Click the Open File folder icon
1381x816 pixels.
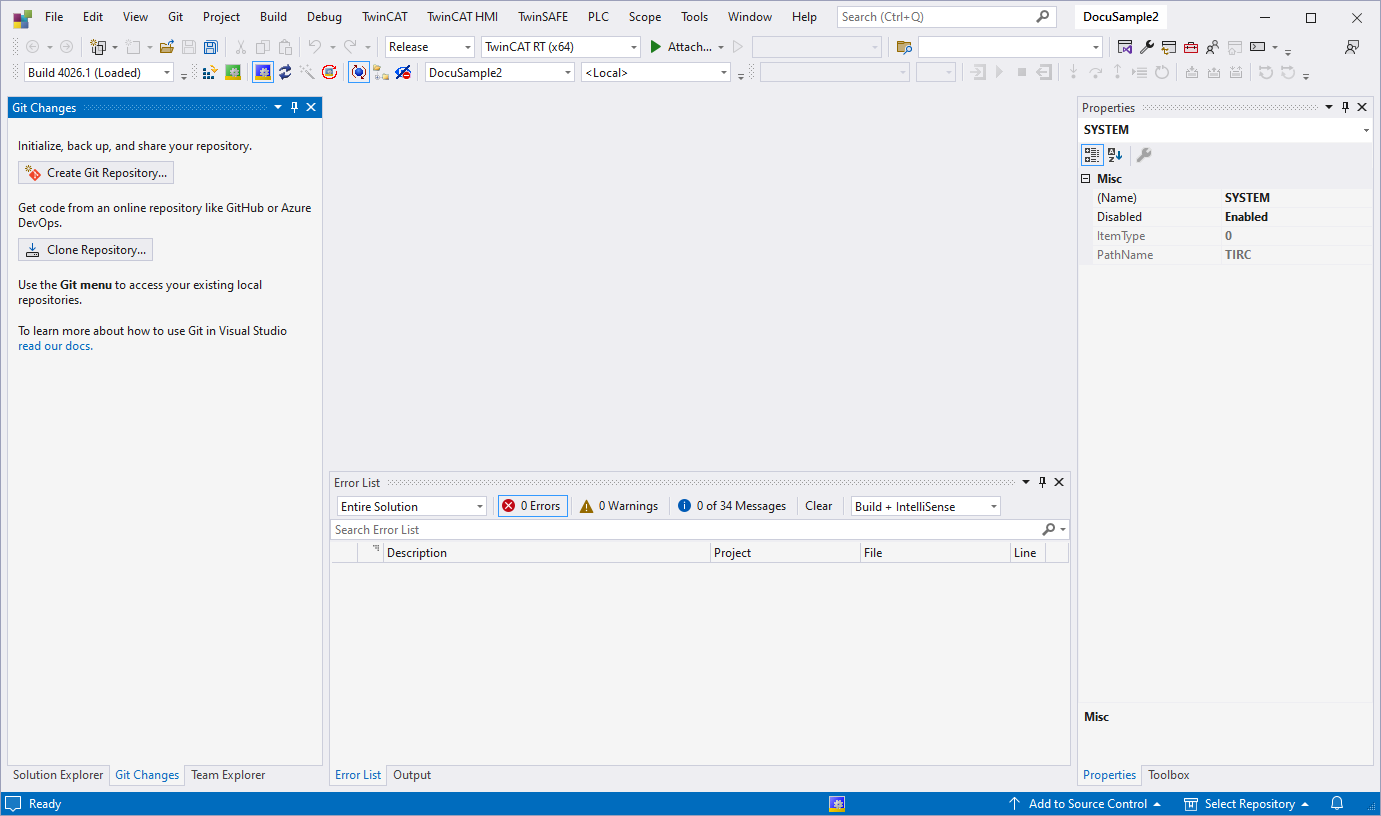167,47
